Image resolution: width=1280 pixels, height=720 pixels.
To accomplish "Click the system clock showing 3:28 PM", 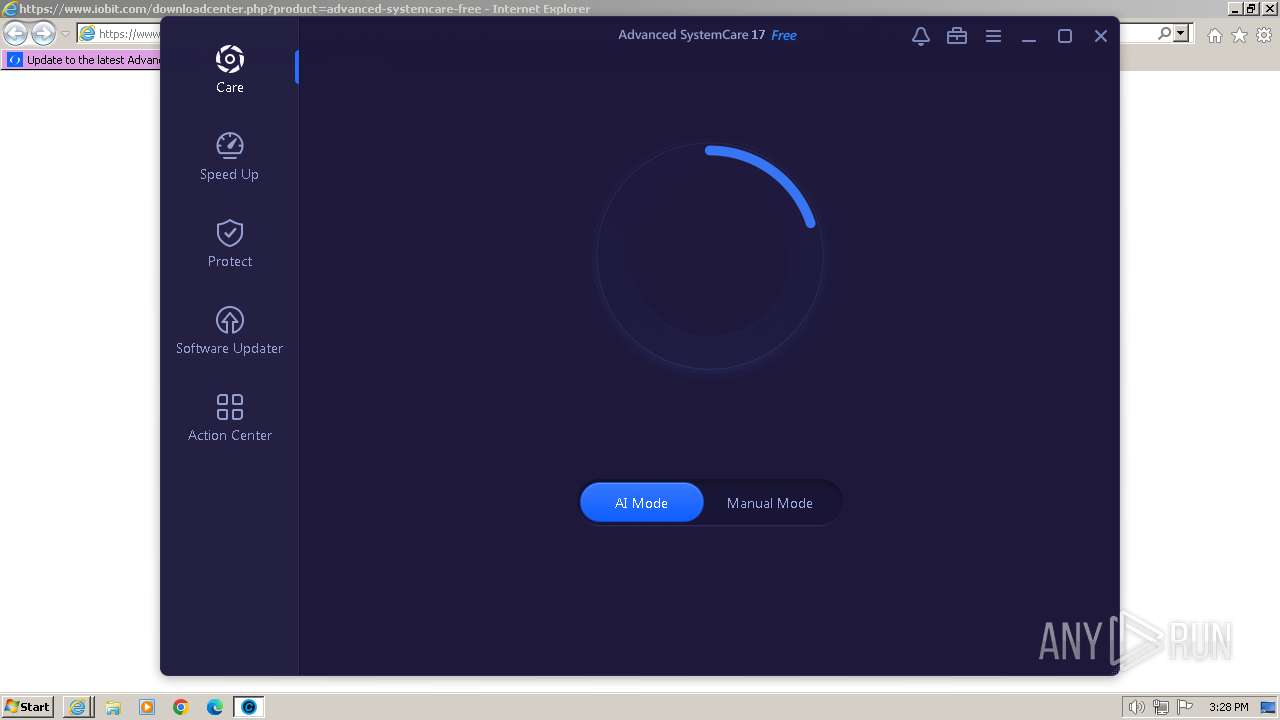I will [x=1228, y=707].
